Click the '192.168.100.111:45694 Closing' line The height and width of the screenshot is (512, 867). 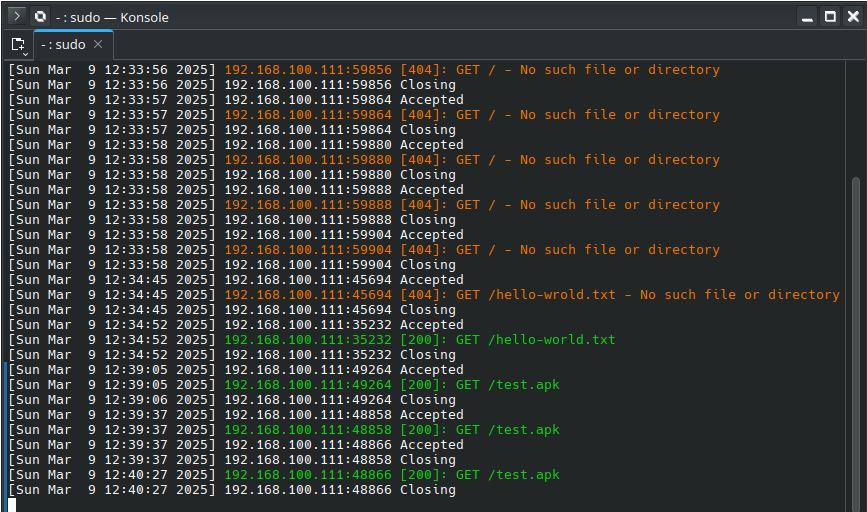(x=232, y=310)
